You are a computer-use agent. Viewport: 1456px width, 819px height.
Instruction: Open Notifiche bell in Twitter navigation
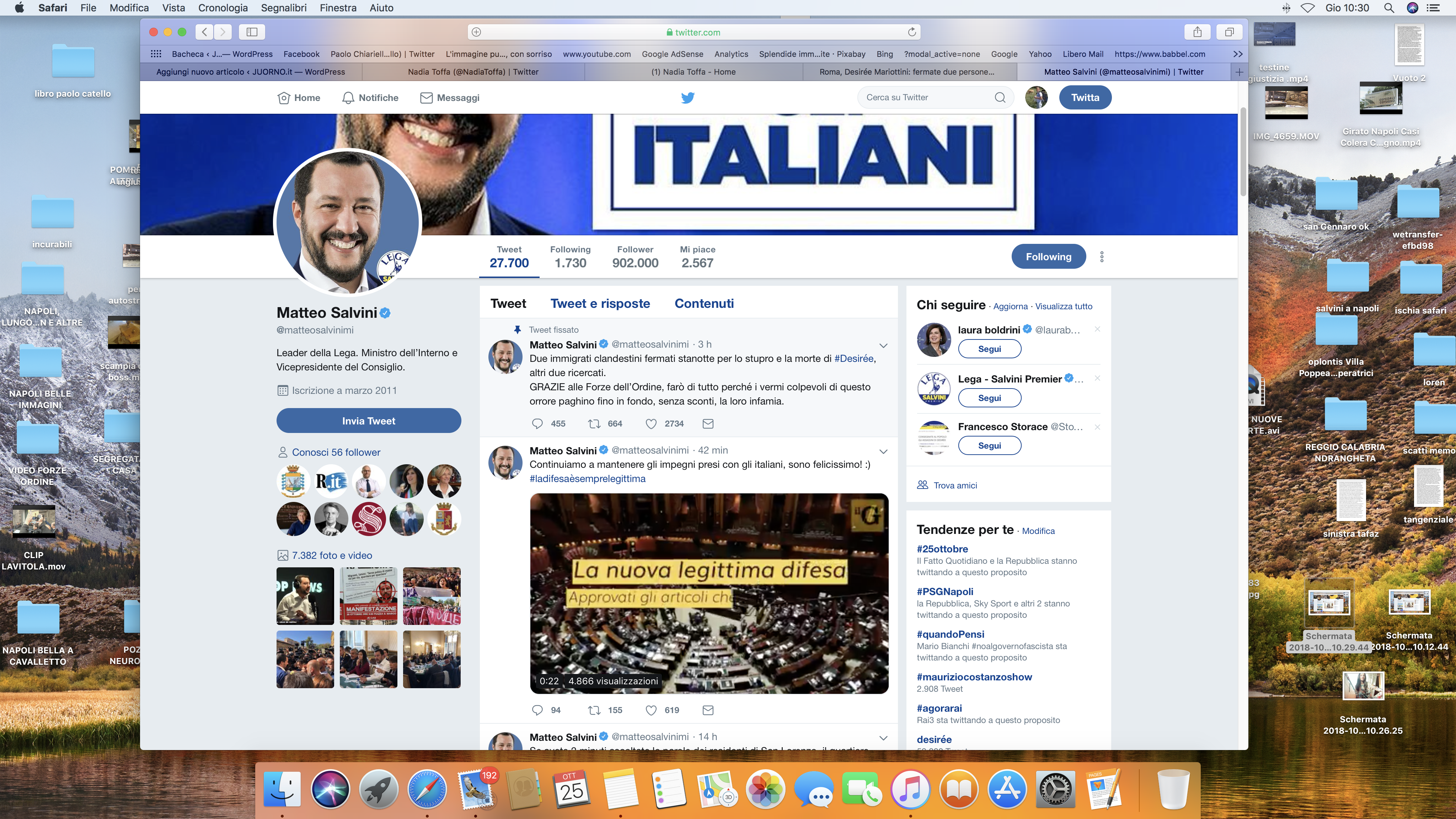point(370,98)
